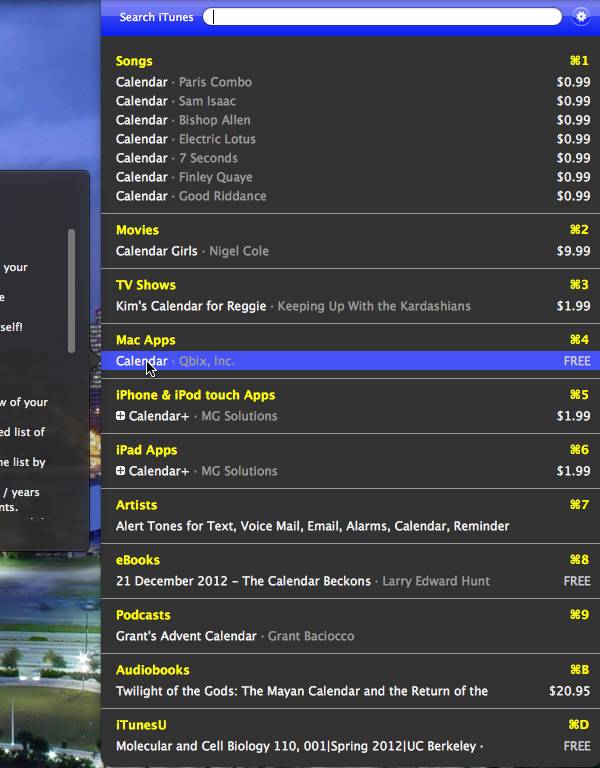This screenshot has height=768, width=600.
Task: Select song Calendar by Paris Combo
Action: [351, 82]
